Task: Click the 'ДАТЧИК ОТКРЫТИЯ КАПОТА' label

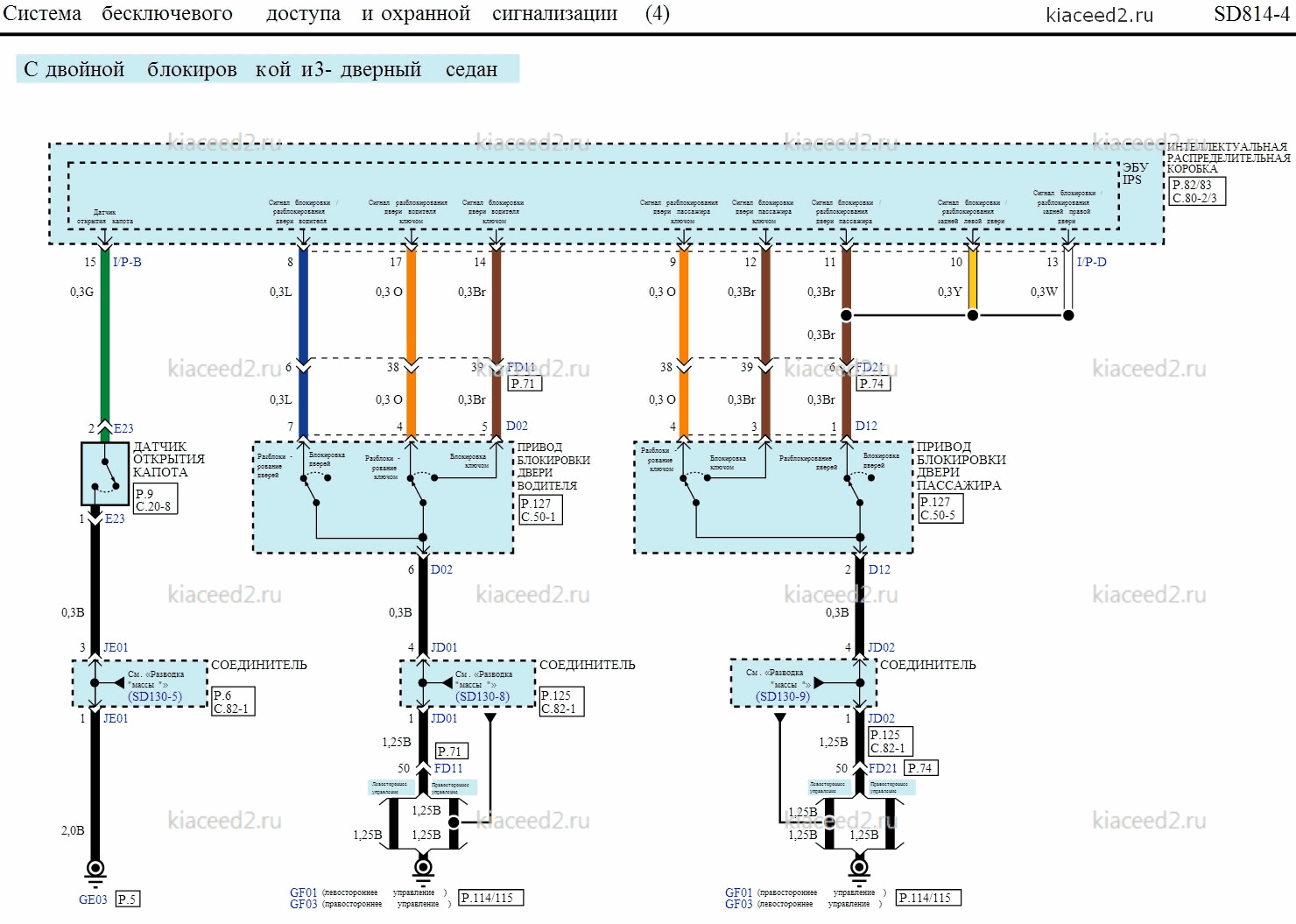Action: 168,460
